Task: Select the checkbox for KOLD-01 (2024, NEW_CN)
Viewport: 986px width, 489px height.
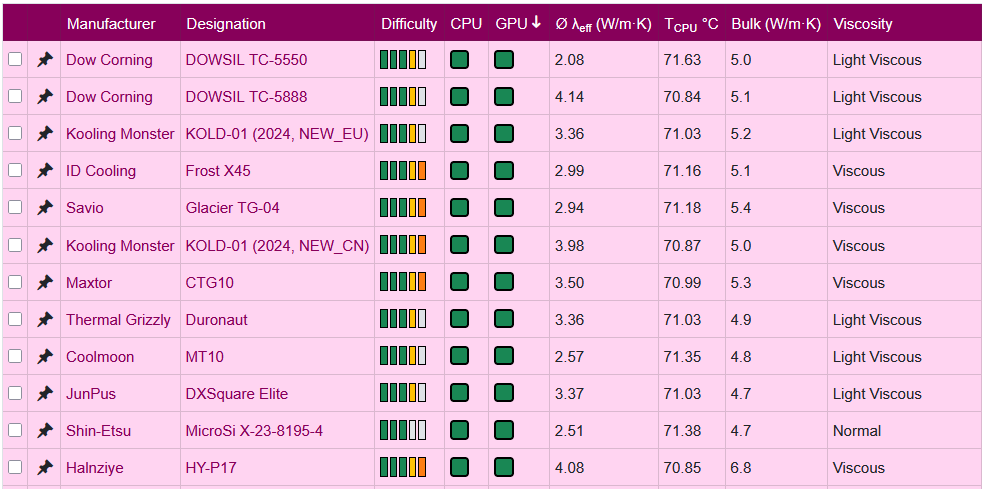Action: pyautogui.click(x=14, y=245)
